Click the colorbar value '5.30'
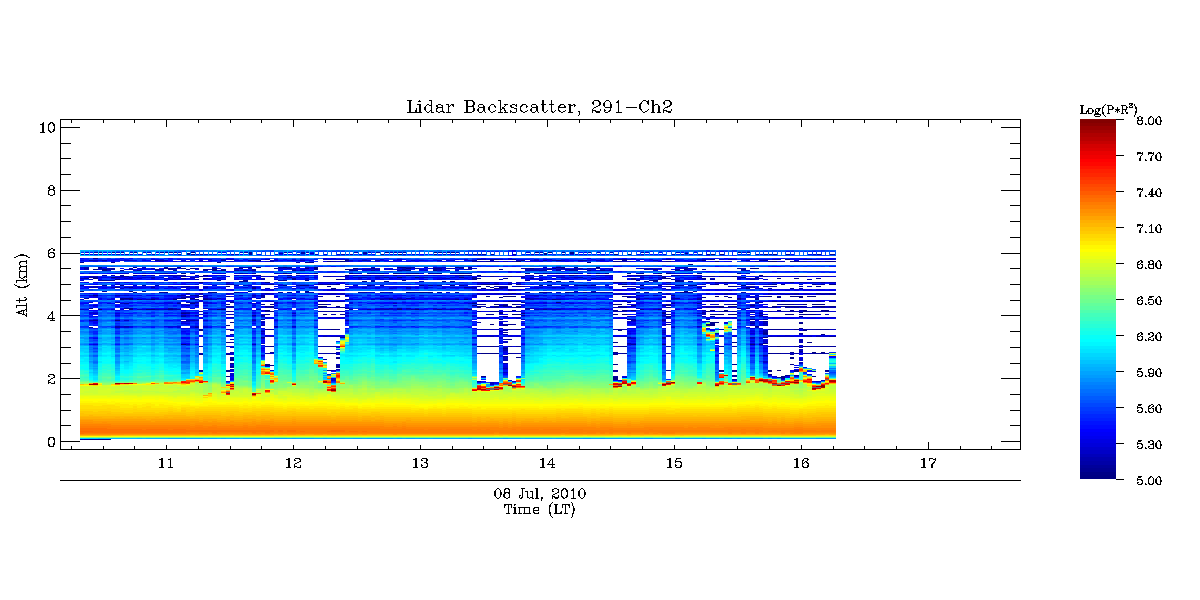The width and height of the screenshot is (1200, 600). point(1149,445)
